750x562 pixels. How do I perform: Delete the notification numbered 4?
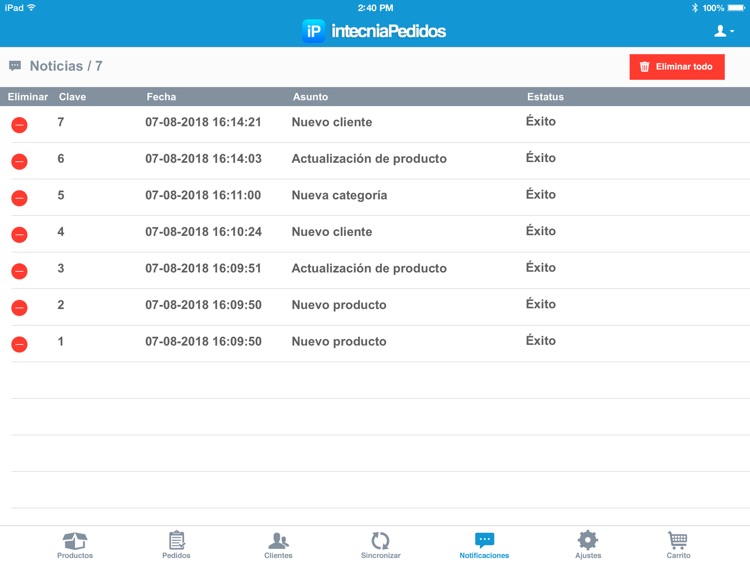point(19,234)
